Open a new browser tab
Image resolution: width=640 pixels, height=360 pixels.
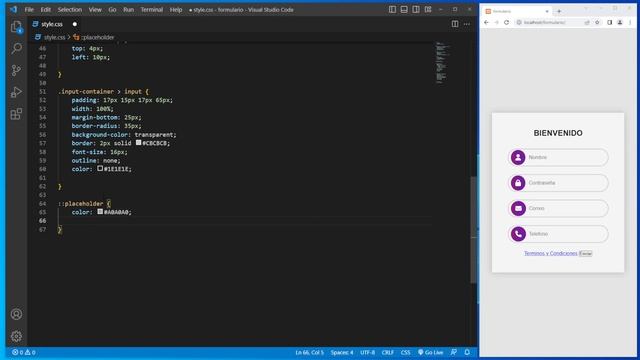coord(559,11)
